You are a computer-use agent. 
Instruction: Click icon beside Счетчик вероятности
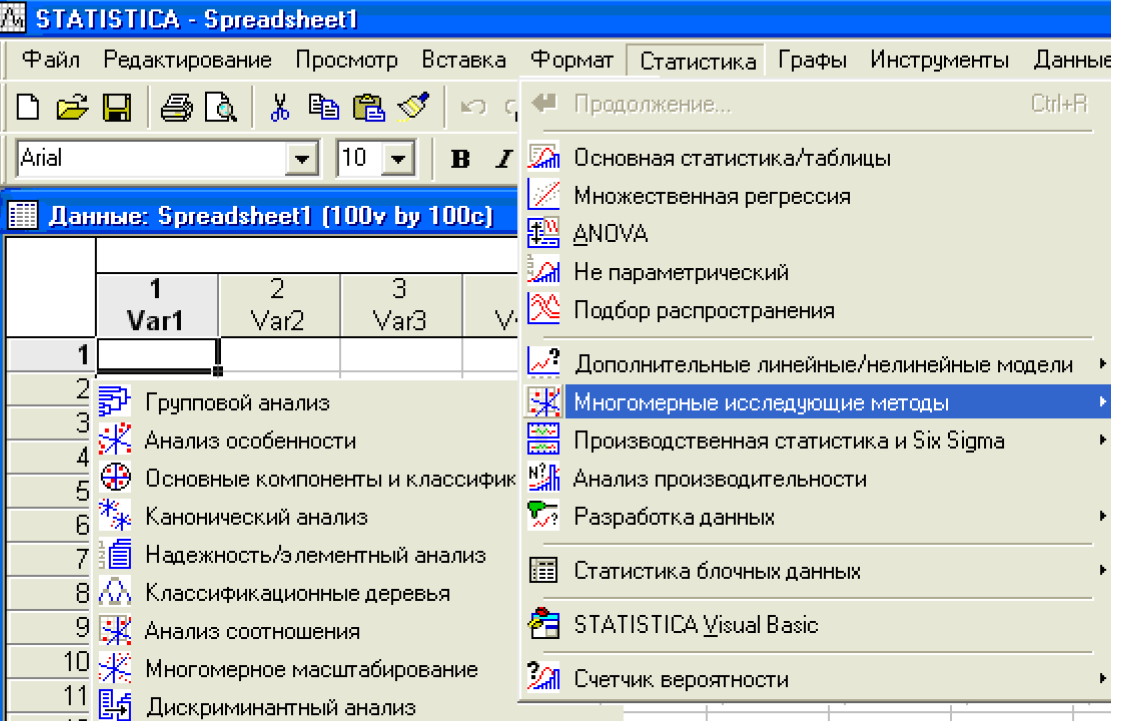coord(543,677)
